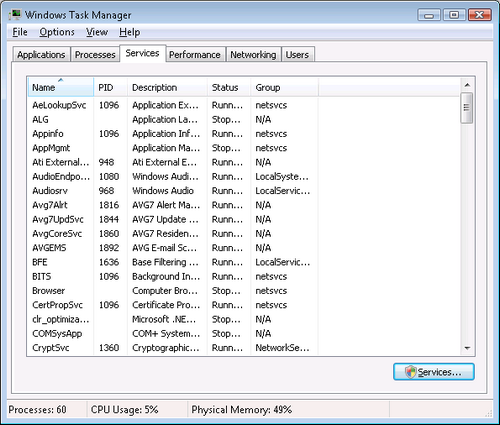The height and width of the screenshot is (425, 500).
Task: Open the Help menu
Action: coord(130,32)
